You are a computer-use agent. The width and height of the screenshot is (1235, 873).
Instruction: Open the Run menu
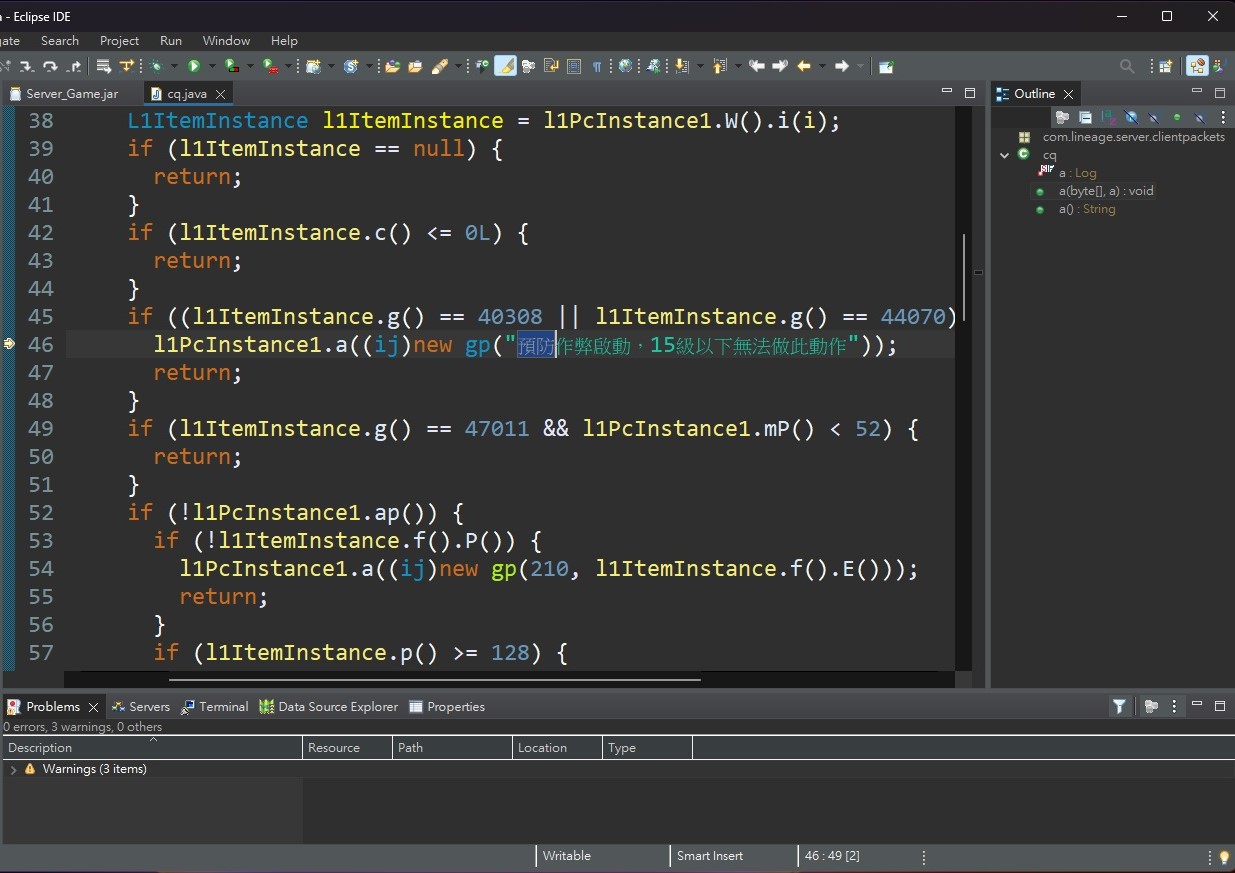tap(171, 41)
